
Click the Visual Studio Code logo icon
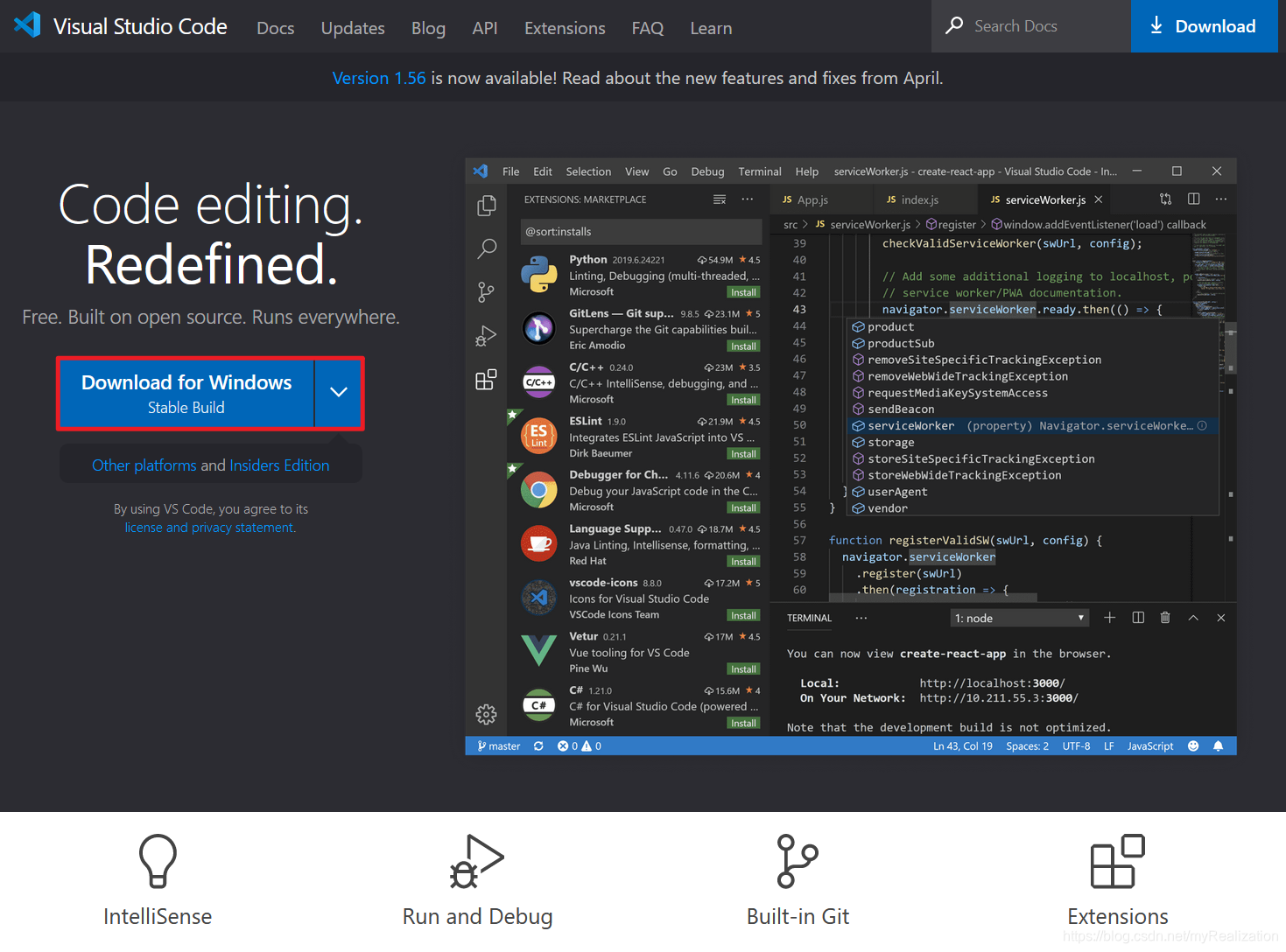(27, 24)
